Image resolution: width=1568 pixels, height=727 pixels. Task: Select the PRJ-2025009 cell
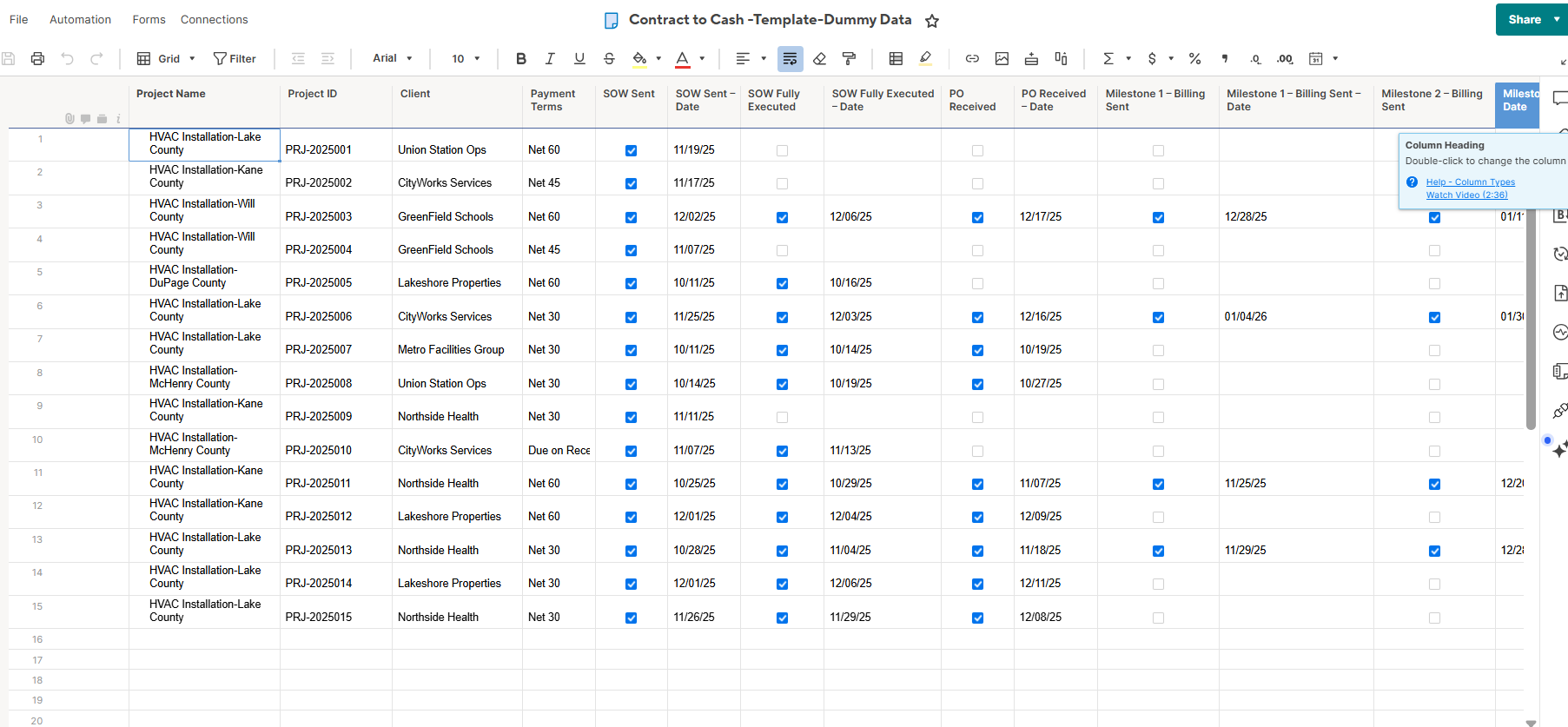click(336, 413)
